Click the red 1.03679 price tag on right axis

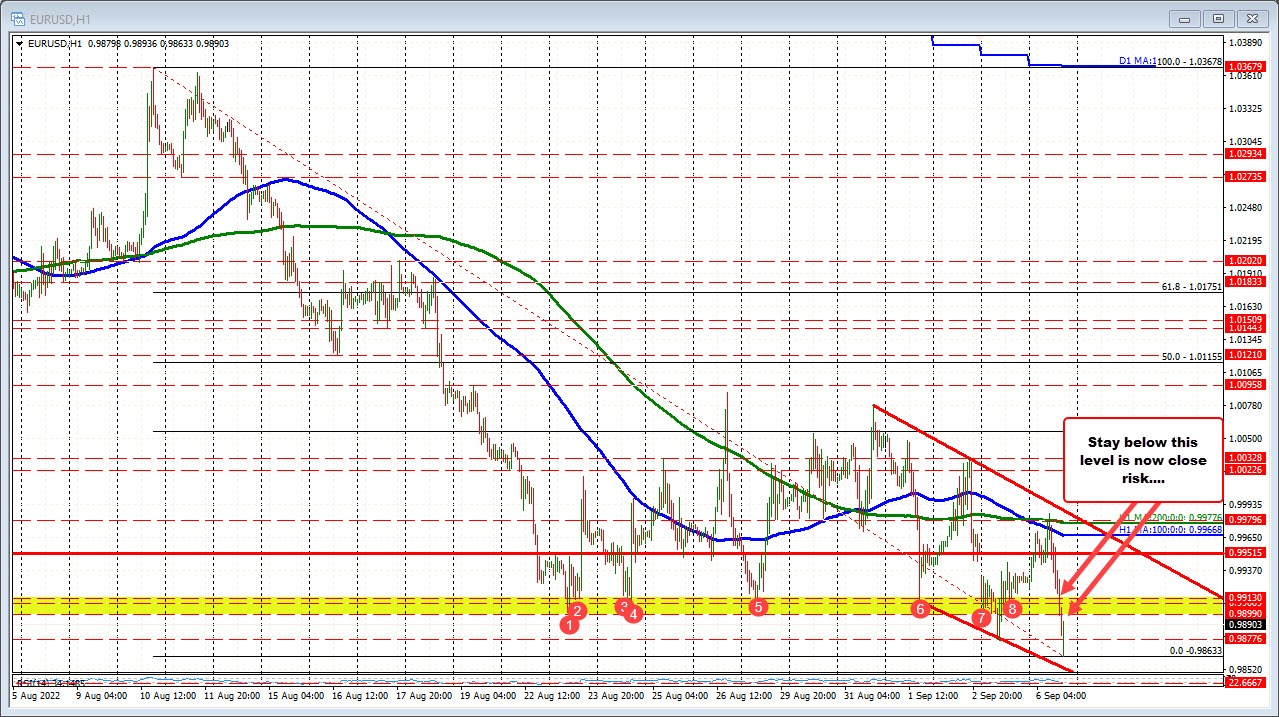[1243, 67]
